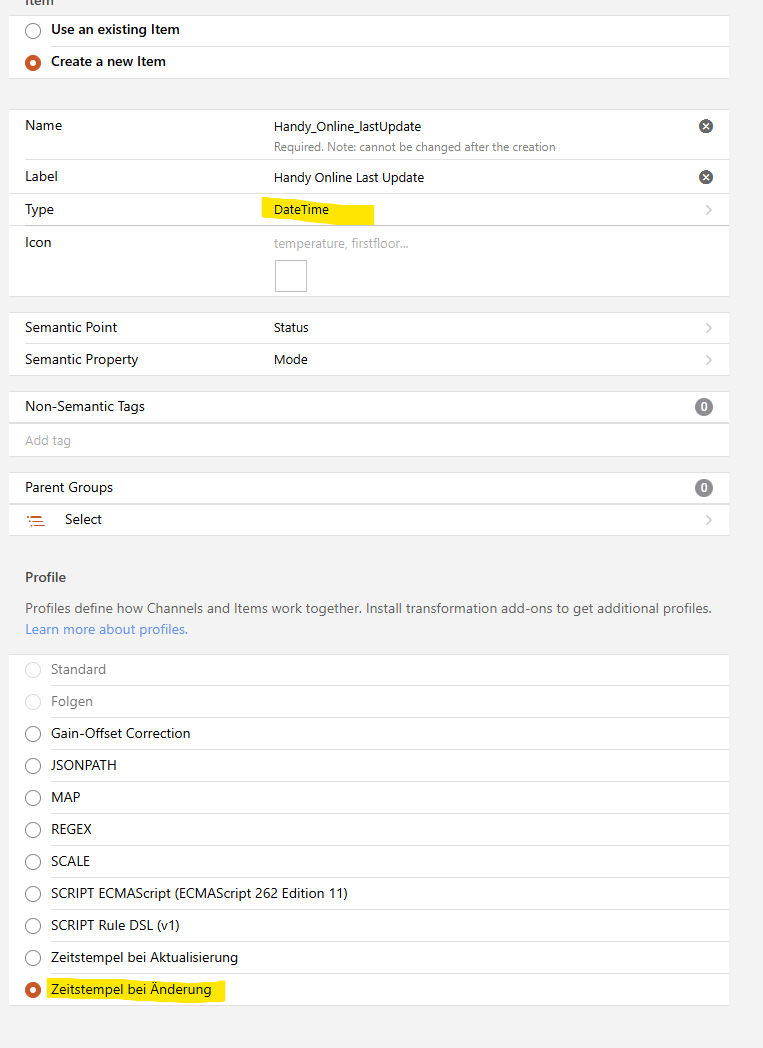Choose the SCRIPT Rule DSL (v1) profile
Viewport: 763px width, 1048px height.
point(33,926)
